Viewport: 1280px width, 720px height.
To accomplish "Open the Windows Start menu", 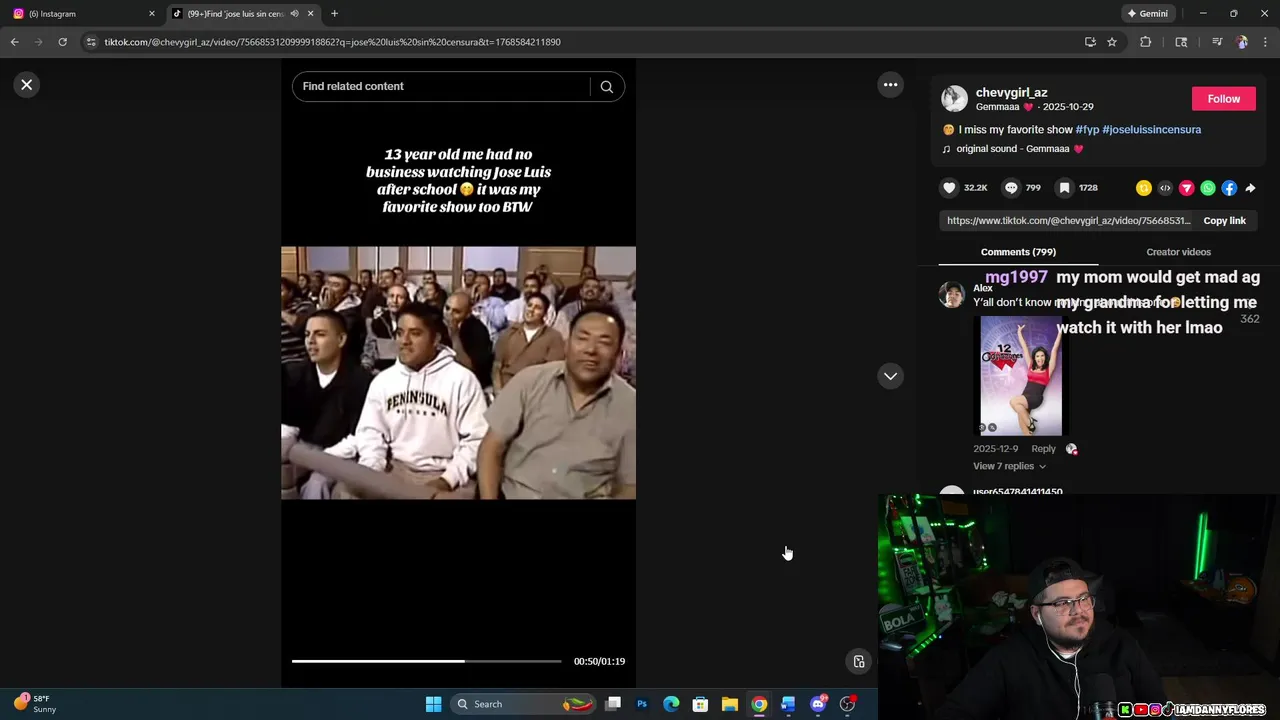I will pos(433,704).
